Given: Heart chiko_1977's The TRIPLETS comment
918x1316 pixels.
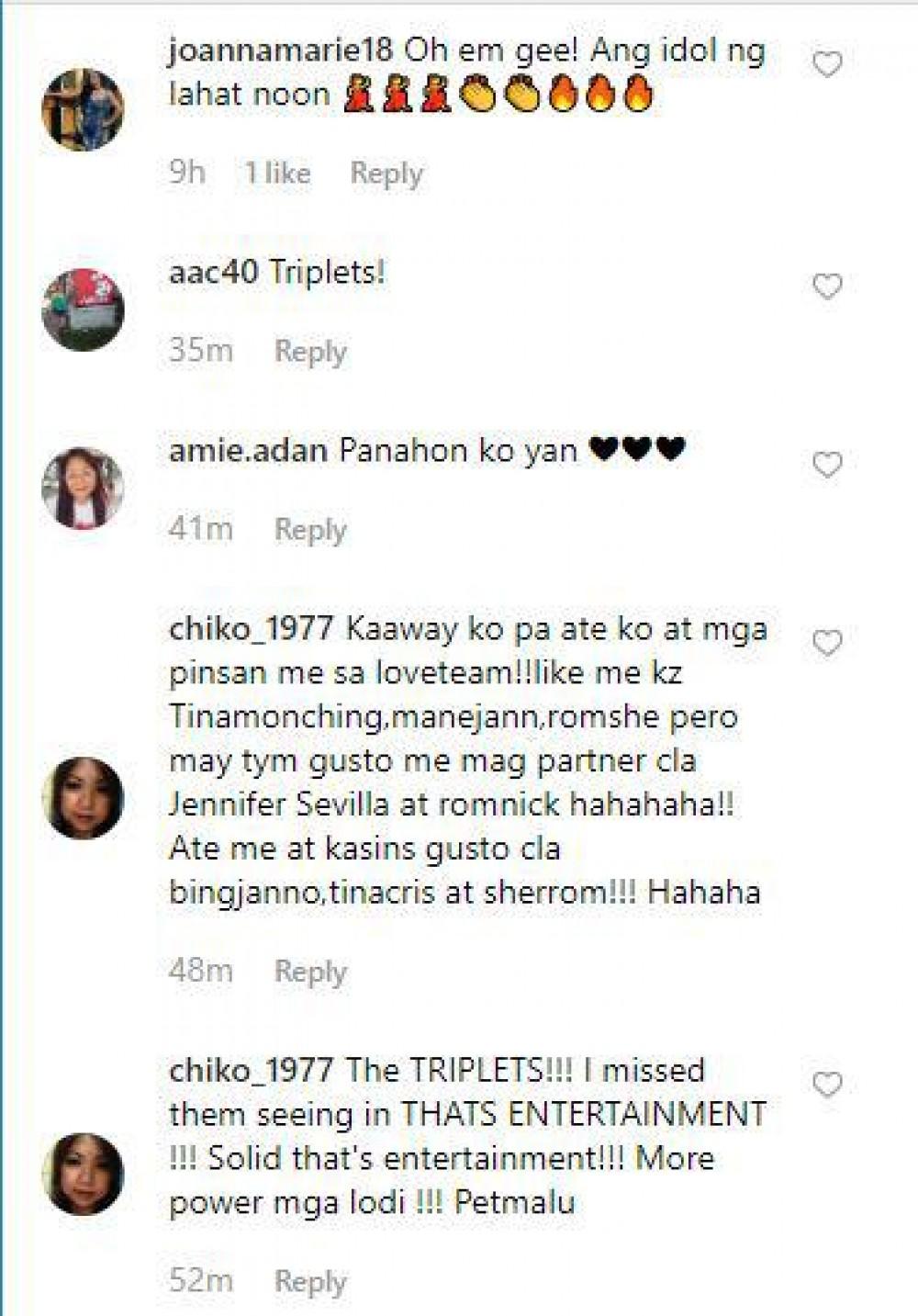Looking at the screenshot, I should [x=827, y=1085].
